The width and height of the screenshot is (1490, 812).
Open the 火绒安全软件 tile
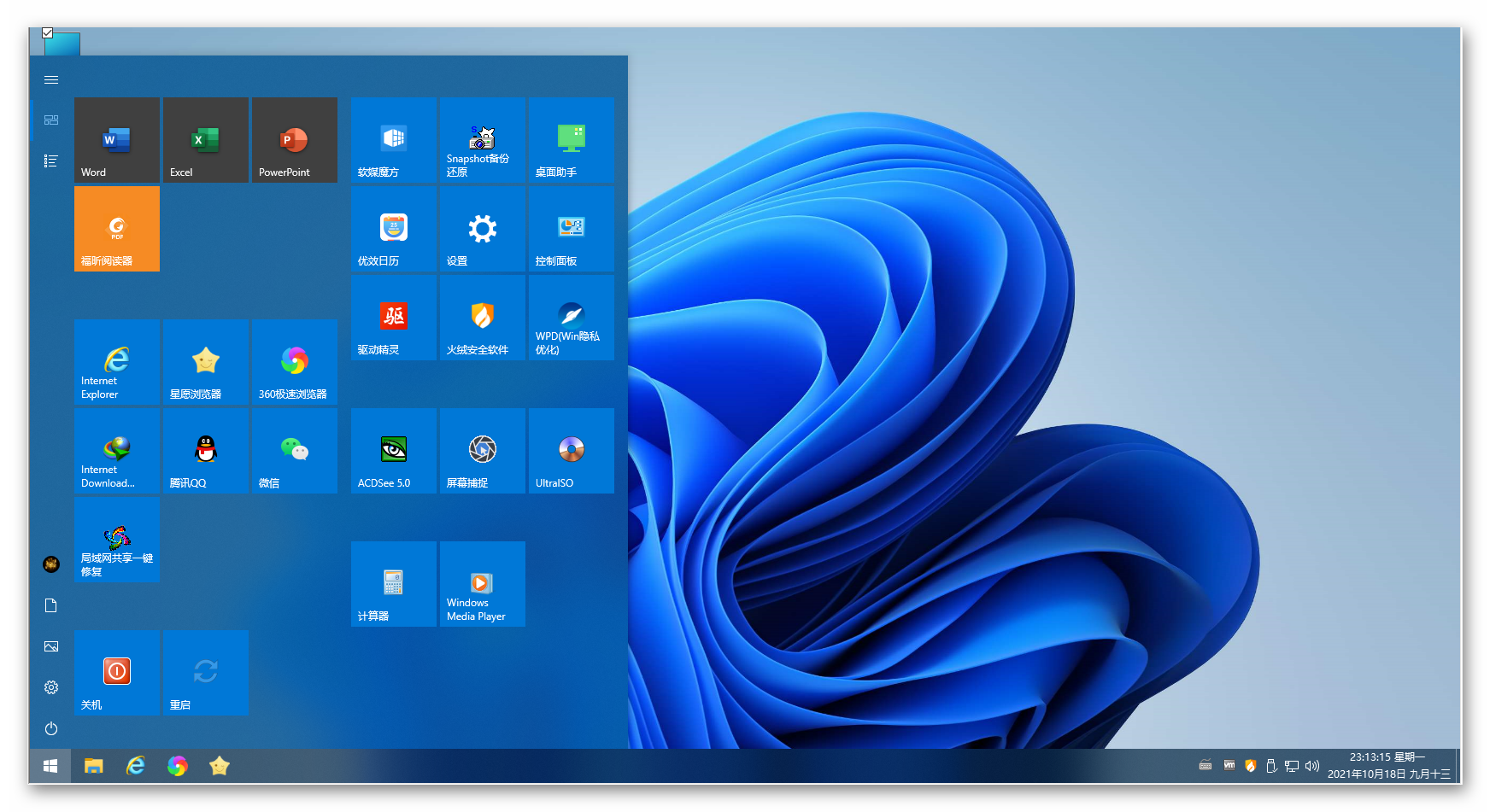pyautogui.click(x=483, y=318)
